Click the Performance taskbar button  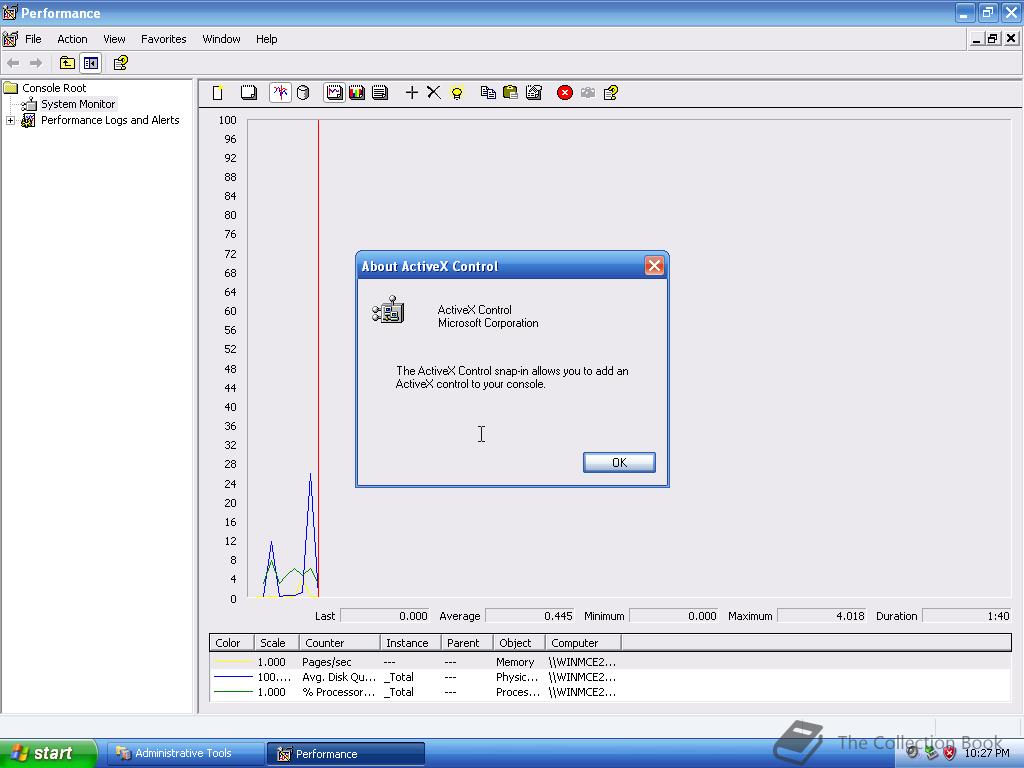pyautogui.click(x=346, y=754)
